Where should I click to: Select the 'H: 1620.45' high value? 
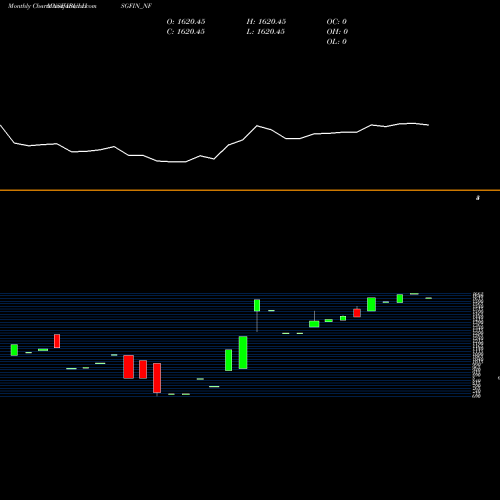(266, 22)
